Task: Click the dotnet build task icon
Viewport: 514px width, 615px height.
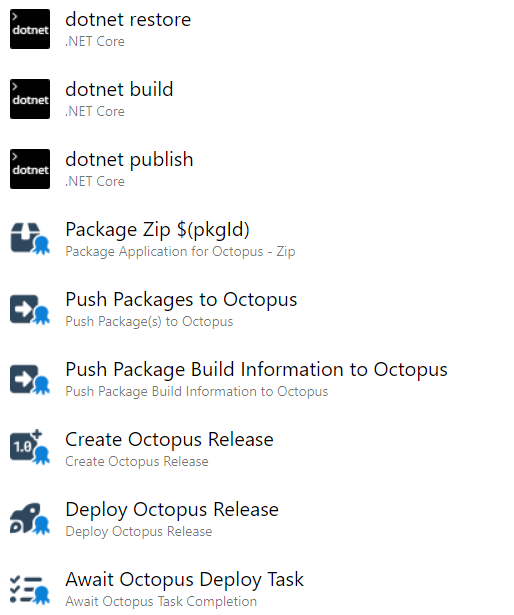Action: pos(30,99)
